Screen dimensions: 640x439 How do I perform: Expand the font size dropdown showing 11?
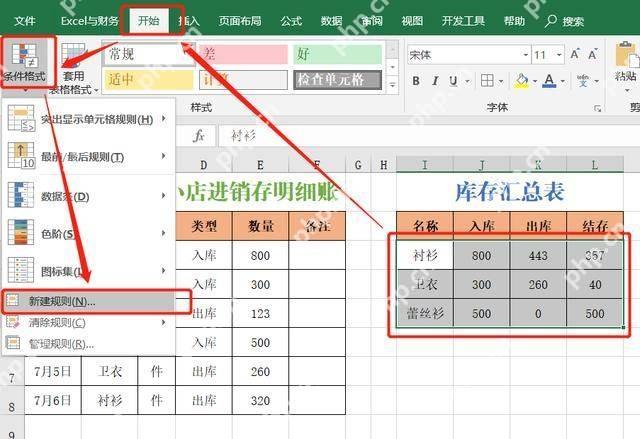559,55
